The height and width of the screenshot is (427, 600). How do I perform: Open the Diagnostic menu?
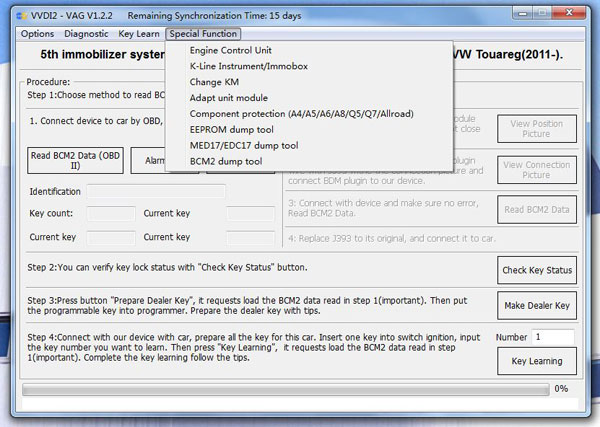(x=86, y=34)
